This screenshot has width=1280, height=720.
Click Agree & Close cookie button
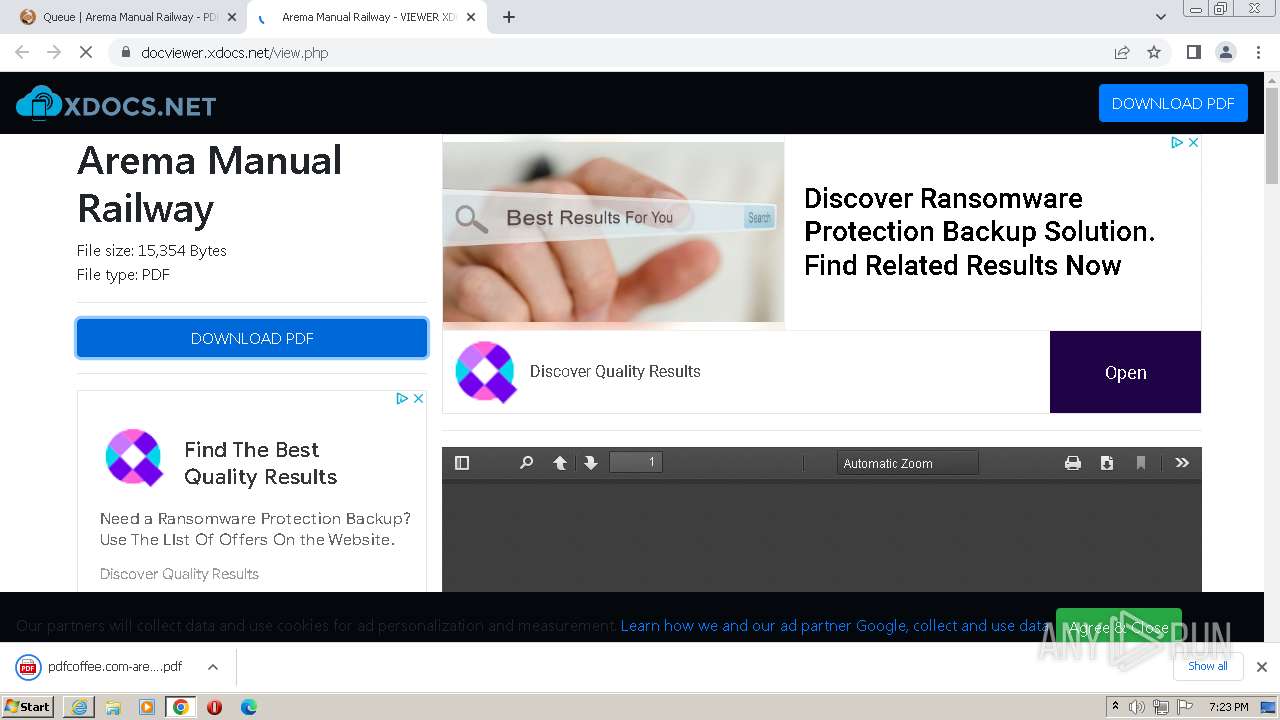[1118, 628]
